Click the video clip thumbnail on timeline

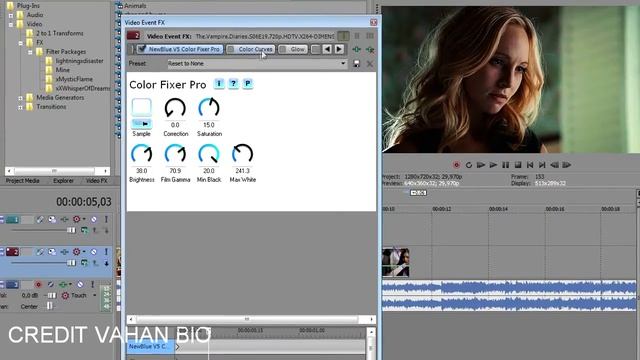click(396, 262)
